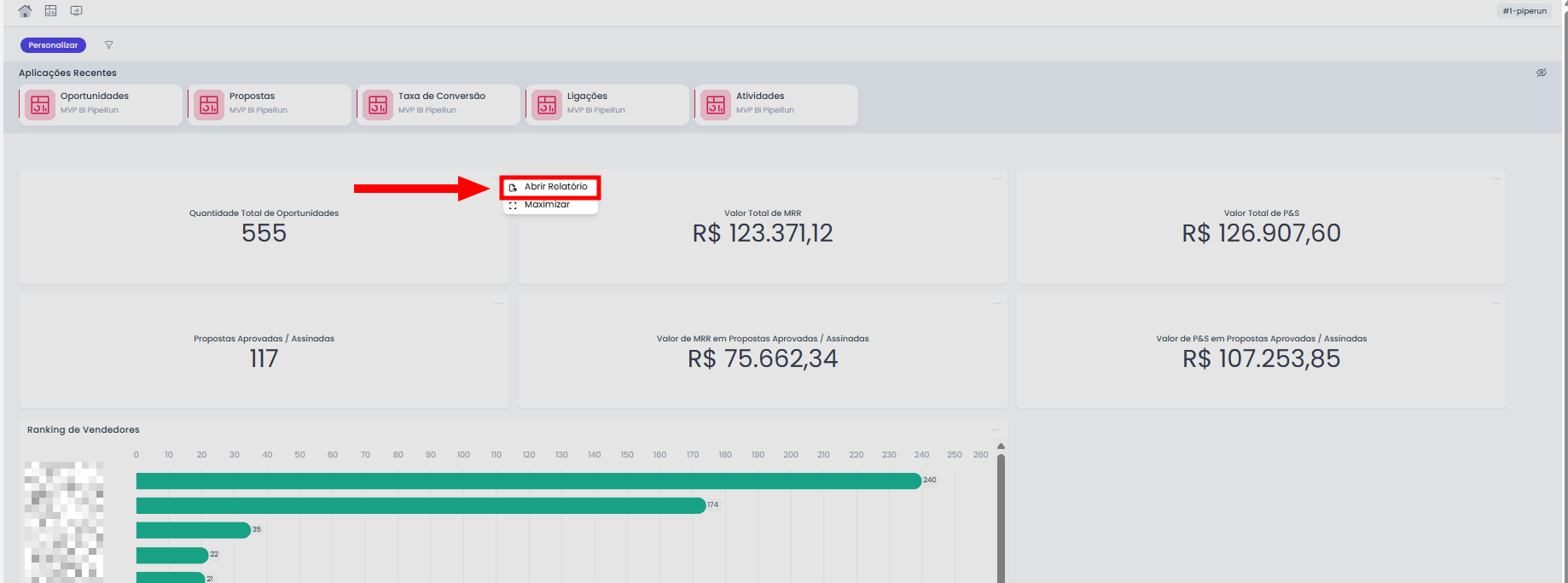This screenshot has width=1568, height=583.
Task: Expand options for Valor Total de MRR card
Action: pyautogui.click(x=996, y=178)
